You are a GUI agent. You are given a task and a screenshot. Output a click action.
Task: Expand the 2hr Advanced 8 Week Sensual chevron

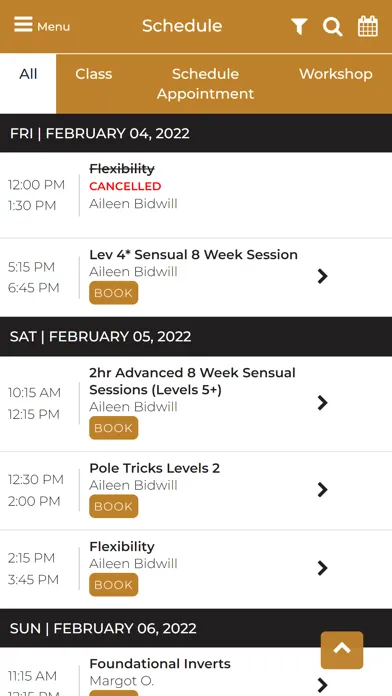323,403
